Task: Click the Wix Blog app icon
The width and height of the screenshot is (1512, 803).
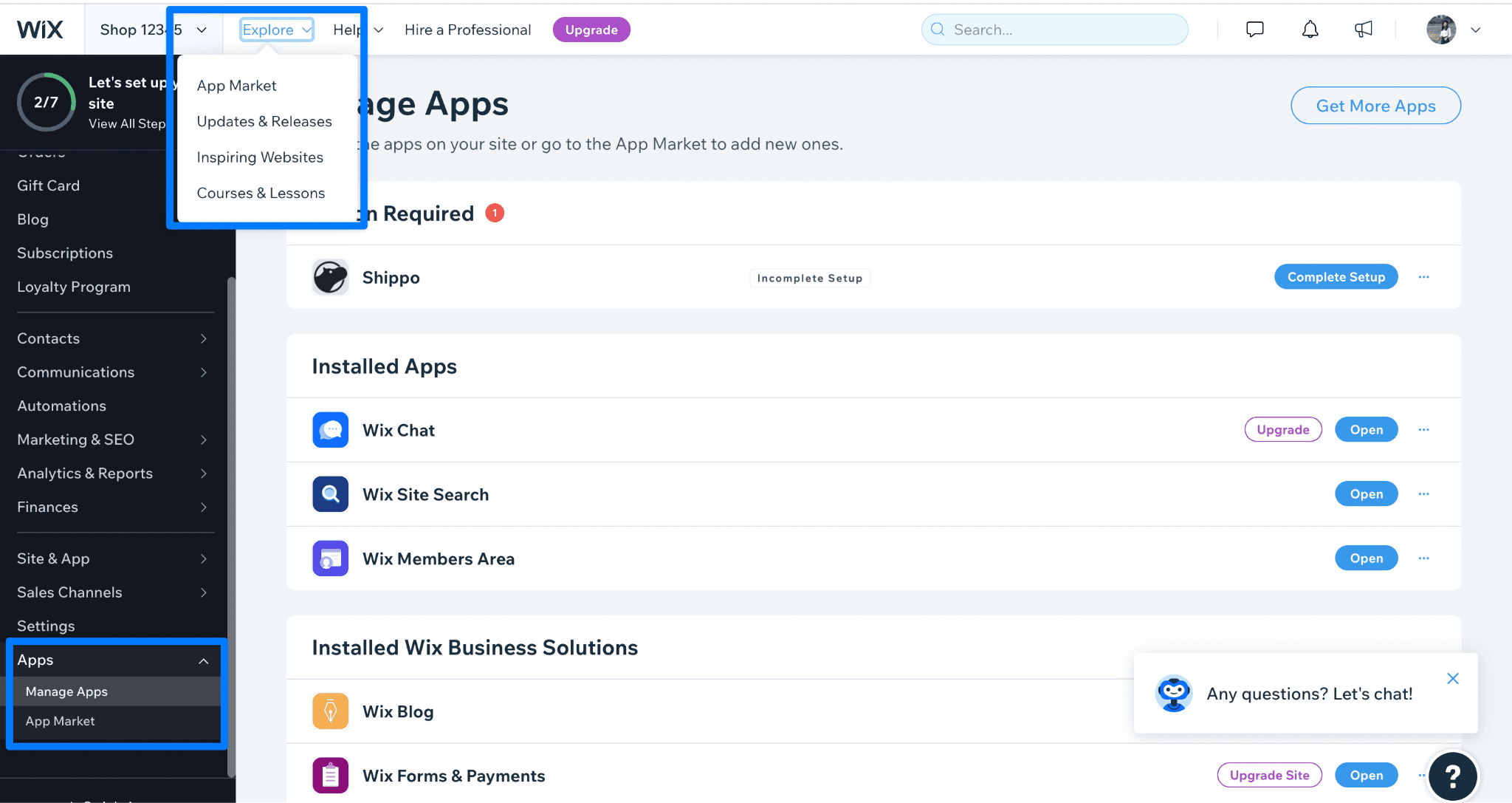Action: click(x=330, y=711)
